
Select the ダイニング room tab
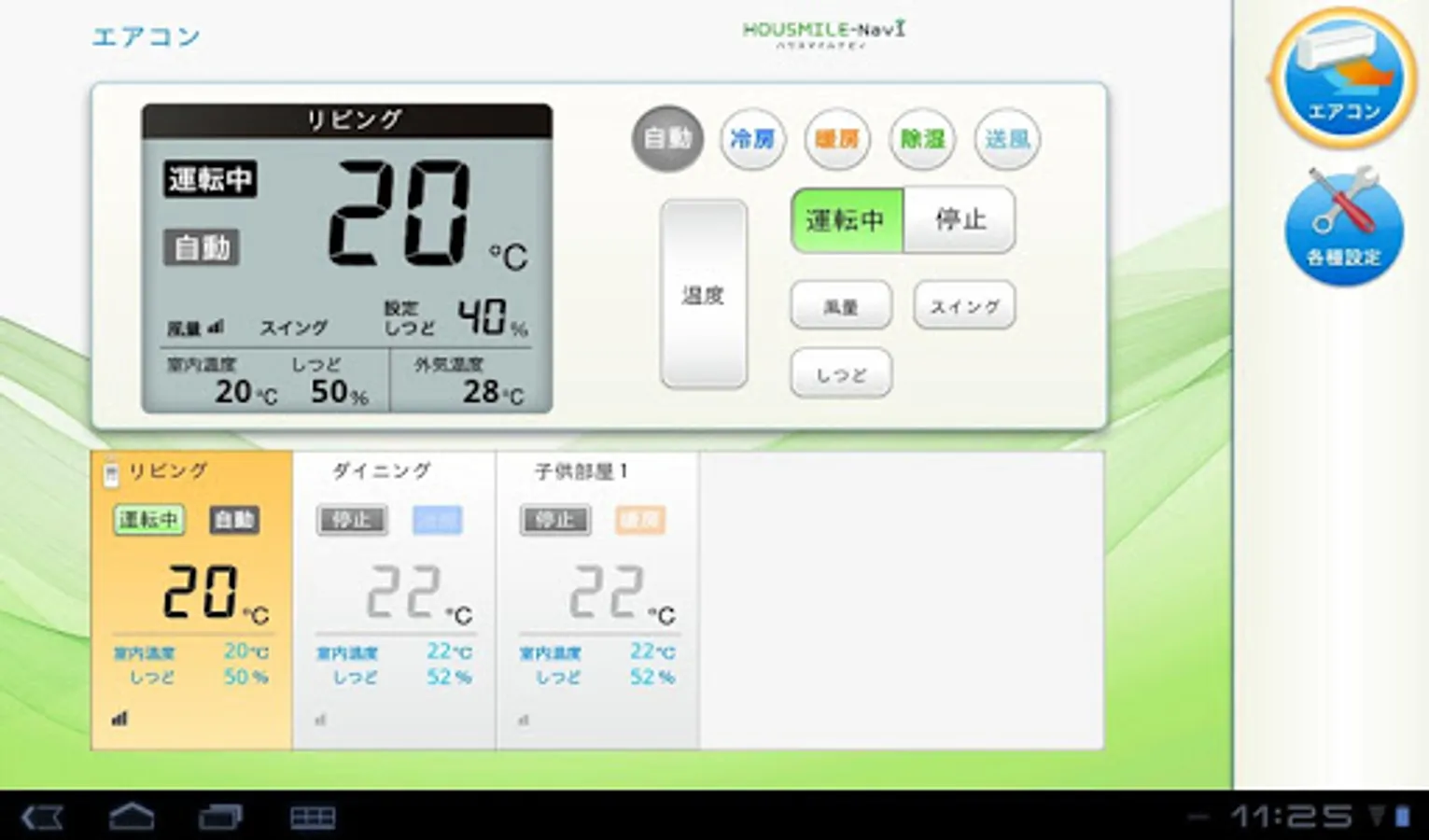click(394, 600)
